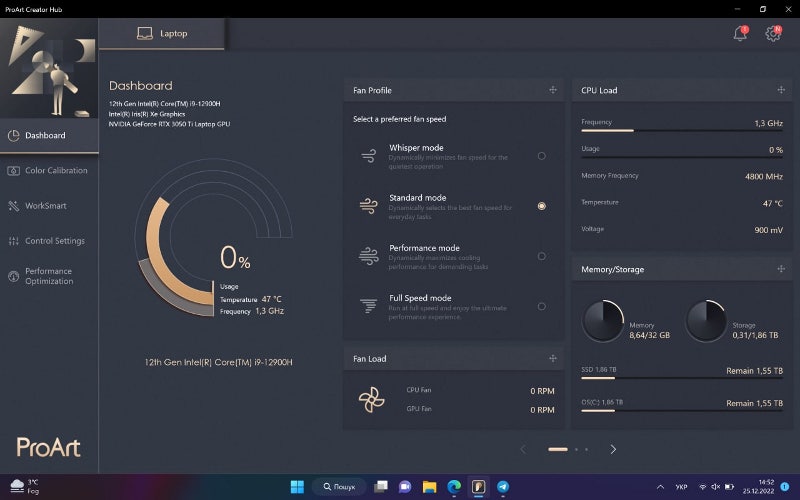The image size is (800, 500).
Task: Click the Memory Frequency 4800 MHz value
Action: click(764, 177)
